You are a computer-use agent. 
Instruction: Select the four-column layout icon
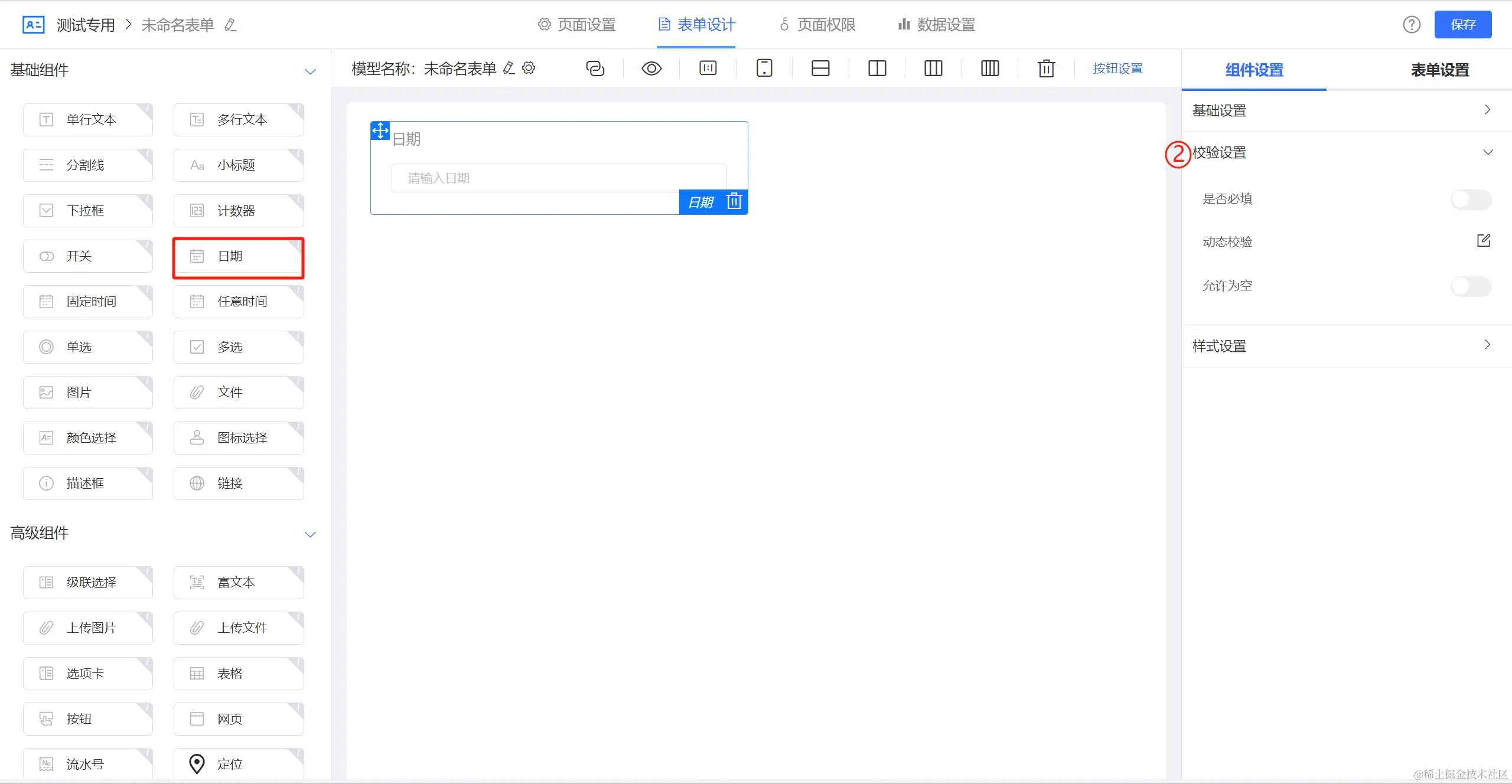click(x=990, y=68)
